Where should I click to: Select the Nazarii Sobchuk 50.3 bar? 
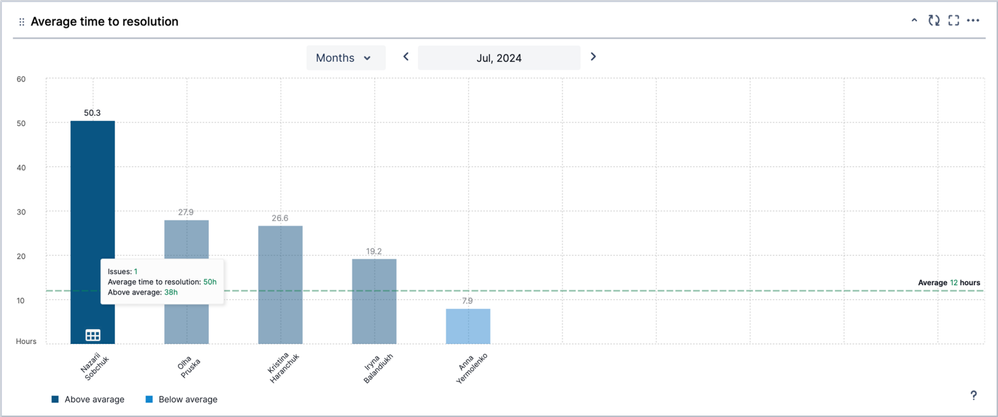(x=93, y=232)
